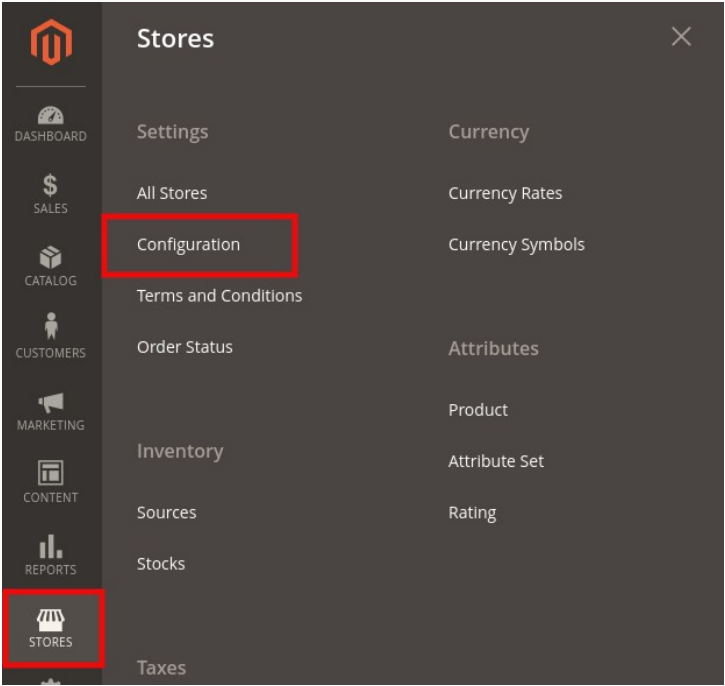Open Currency Rates page
The height and width of the screenshot is (686, 725).
pyautogui.click(x=505, y=193)
